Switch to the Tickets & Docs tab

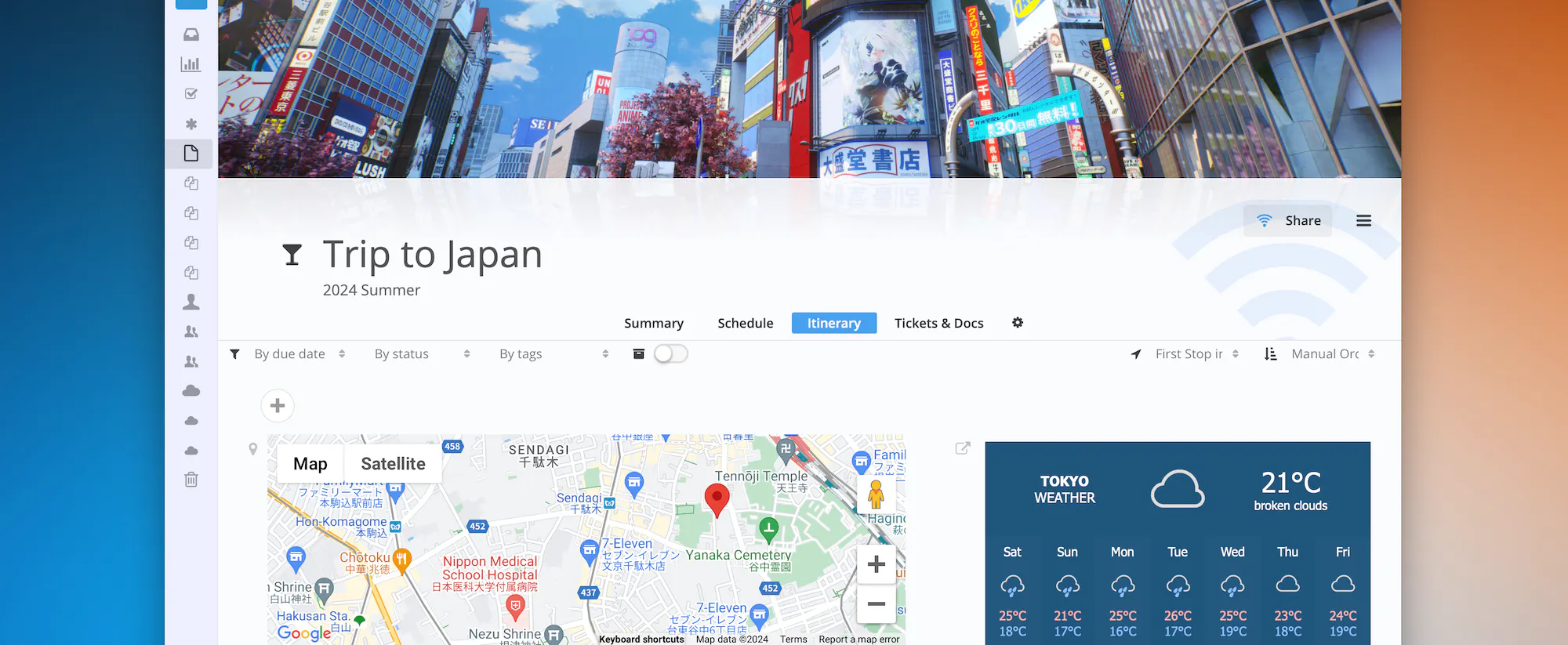click(939, 323)
